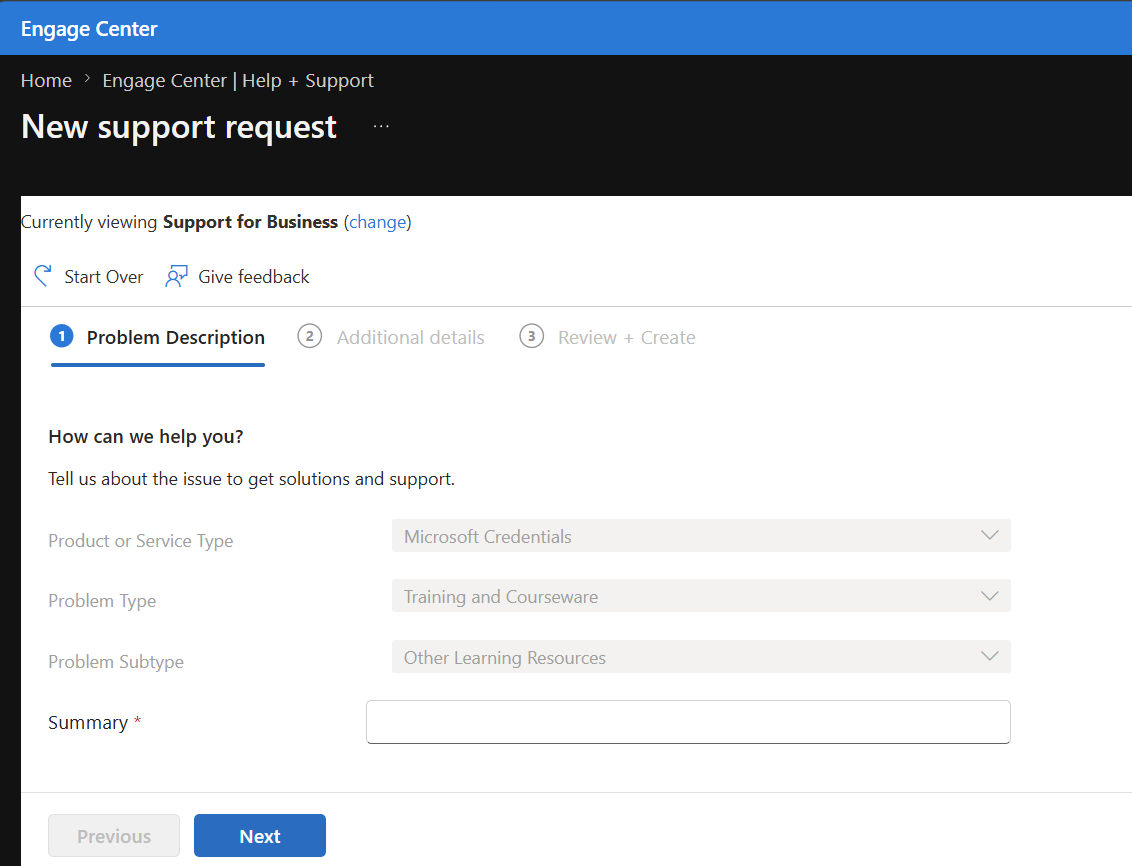Click the Support for Business text
This screenshot has height=866, width=1132.
click(251, 222)
